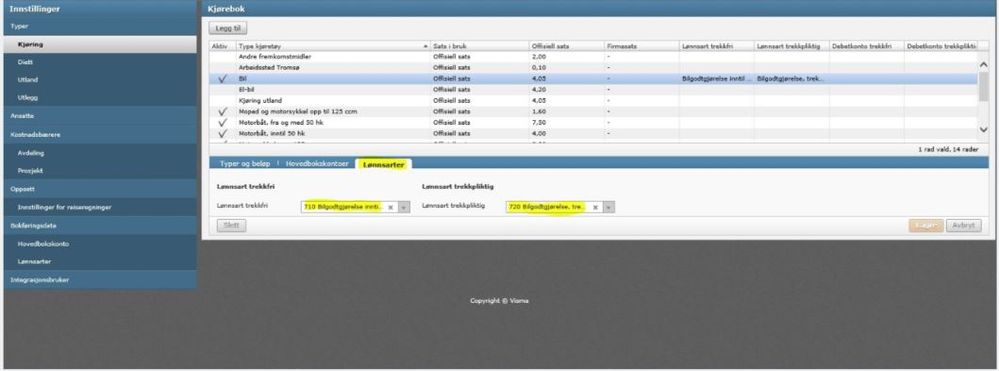Open Kjøring in the sidebar
Screen dimensions: 999x371
100,45
